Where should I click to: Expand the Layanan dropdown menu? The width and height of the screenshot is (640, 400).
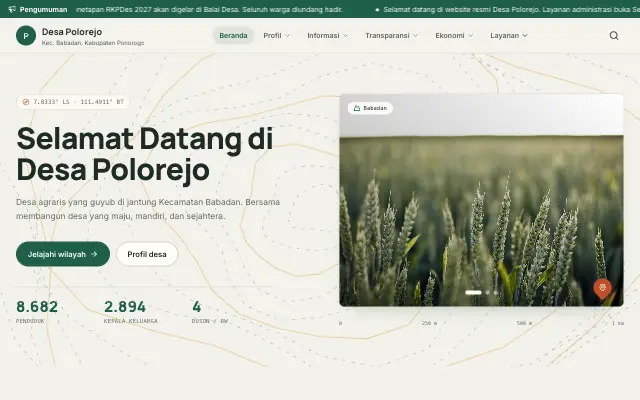[x=509, y=36]
